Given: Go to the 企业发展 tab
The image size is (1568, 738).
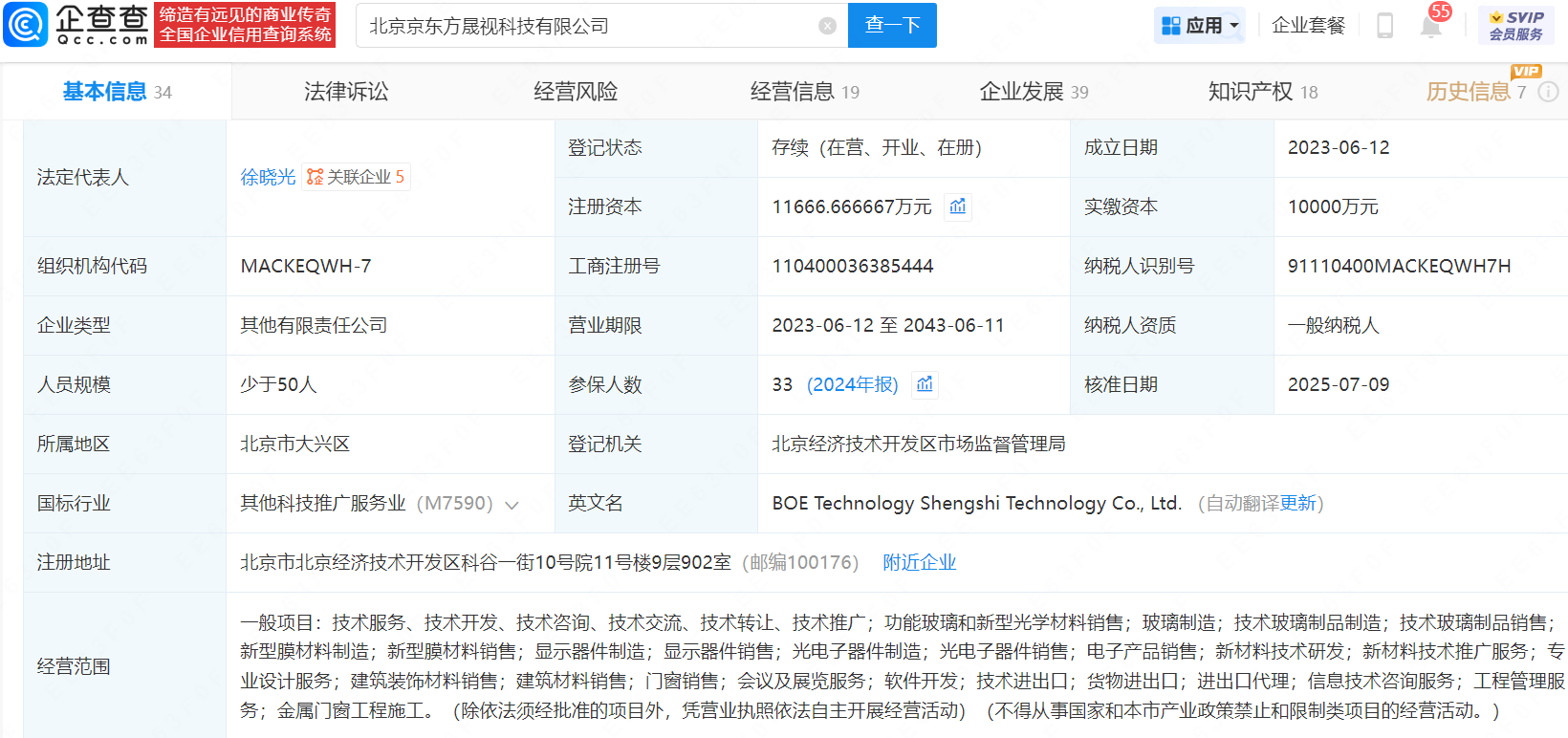Looking at the screenshot, I should tap(1021, 92).
